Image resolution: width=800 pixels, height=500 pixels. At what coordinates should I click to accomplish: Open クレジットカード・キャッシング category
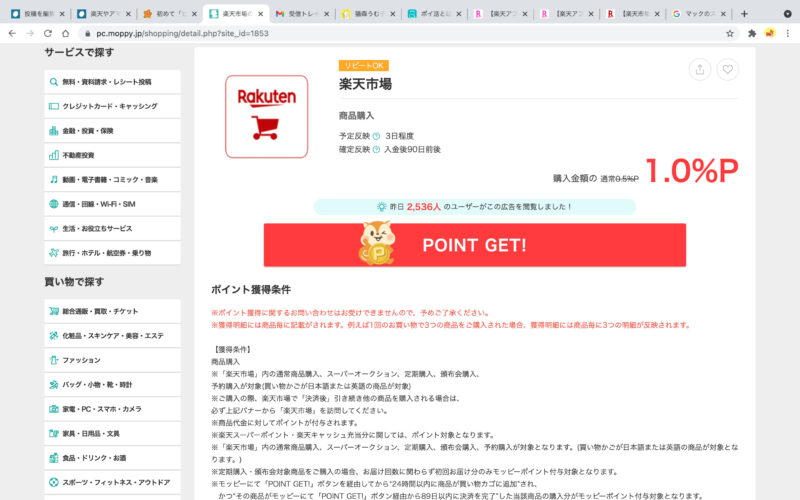112,106
